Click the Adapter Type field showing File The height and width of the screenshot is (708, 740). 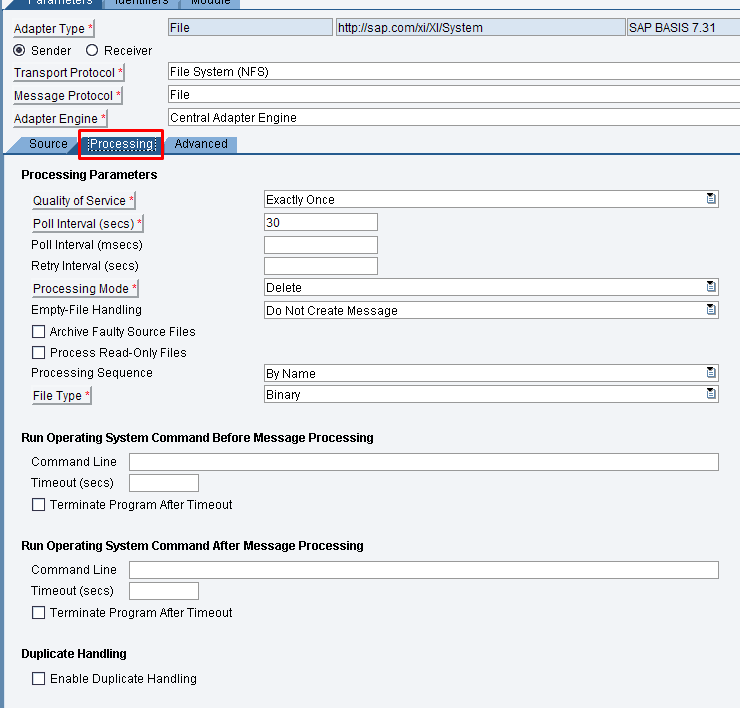[x=250, y=27]
